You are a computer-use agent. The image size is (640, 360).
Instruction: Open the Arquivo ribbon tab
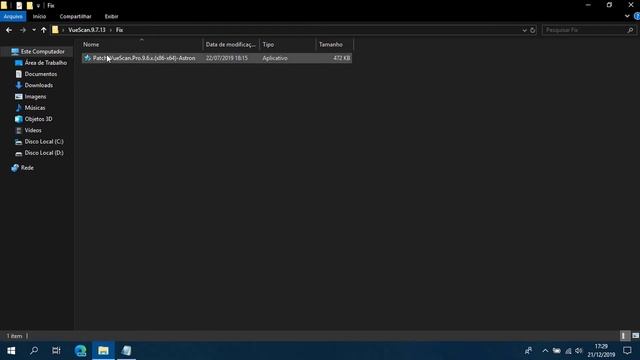tap(13, 16)
